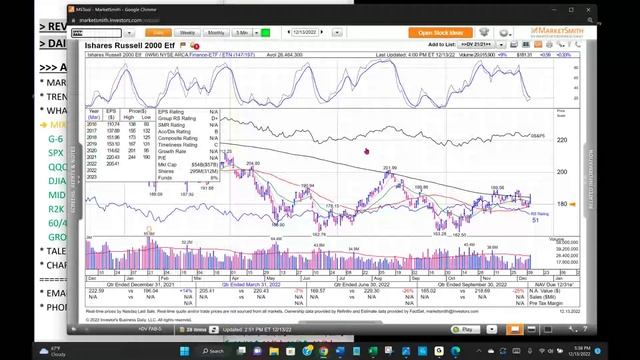Screen dimensions: 640x360
Task: Open File Explorer from the taskbar
Action: [274, 351]
